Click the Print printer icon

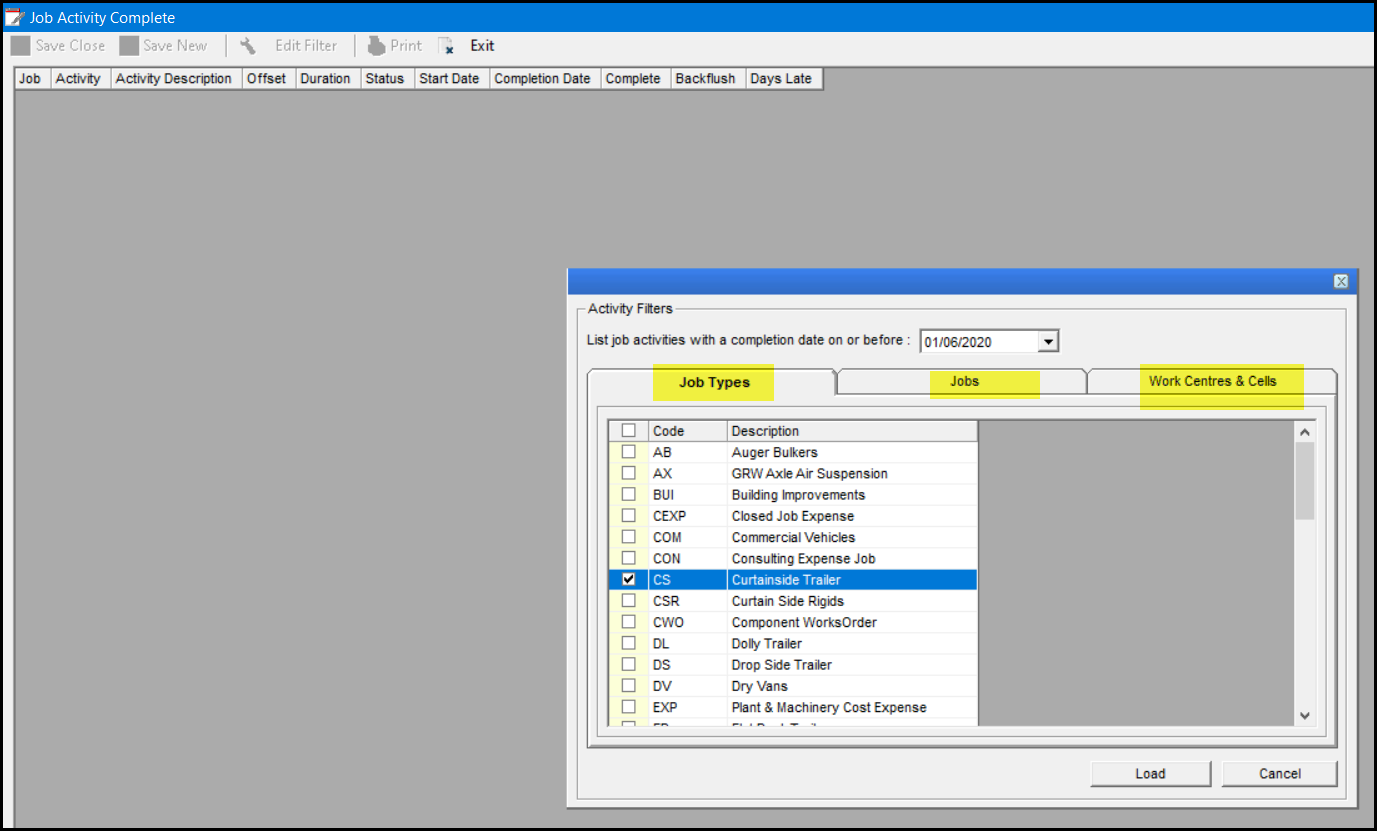pos(376,46)
